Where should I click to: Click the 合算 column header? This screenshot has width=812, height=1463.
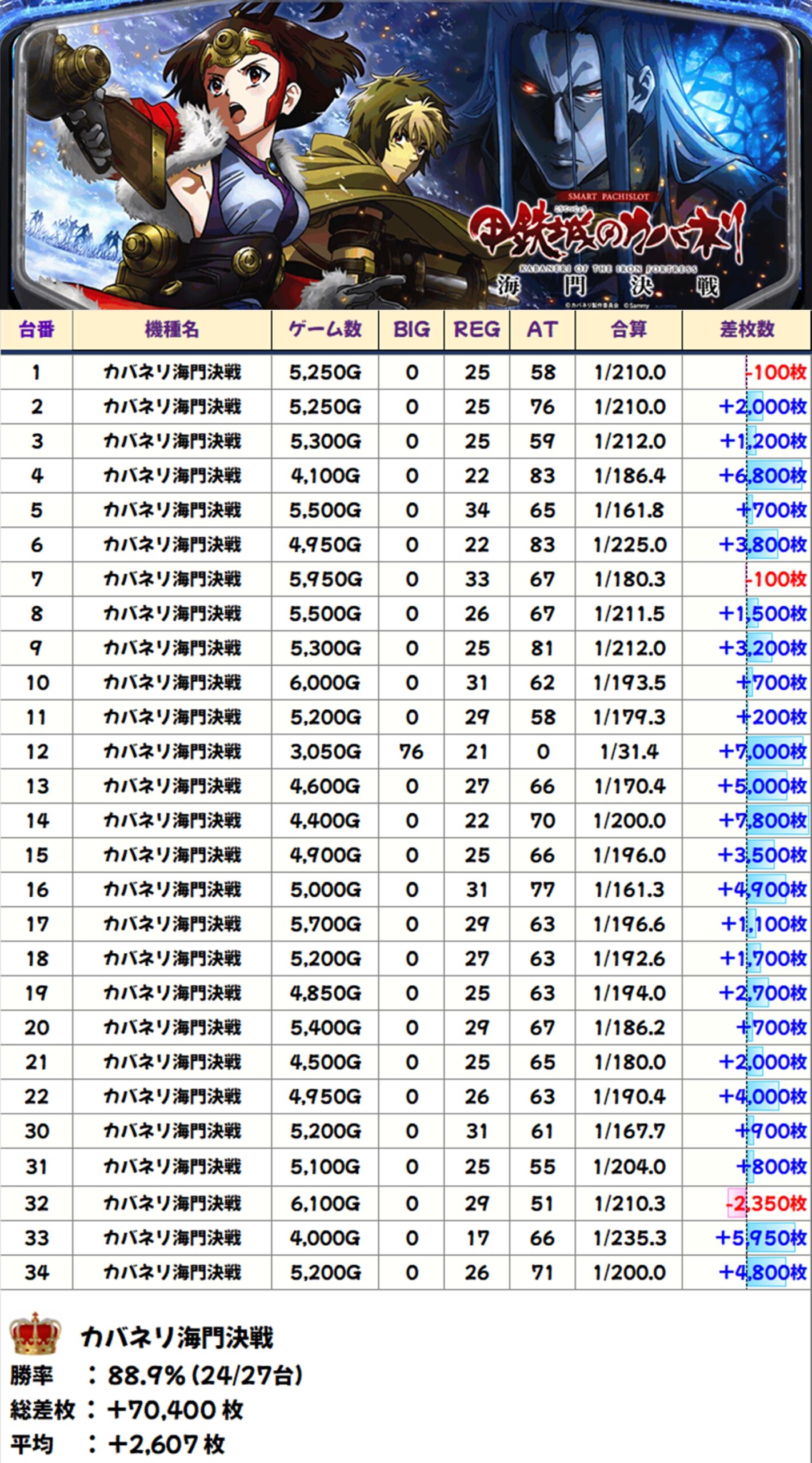click(629, 329)
